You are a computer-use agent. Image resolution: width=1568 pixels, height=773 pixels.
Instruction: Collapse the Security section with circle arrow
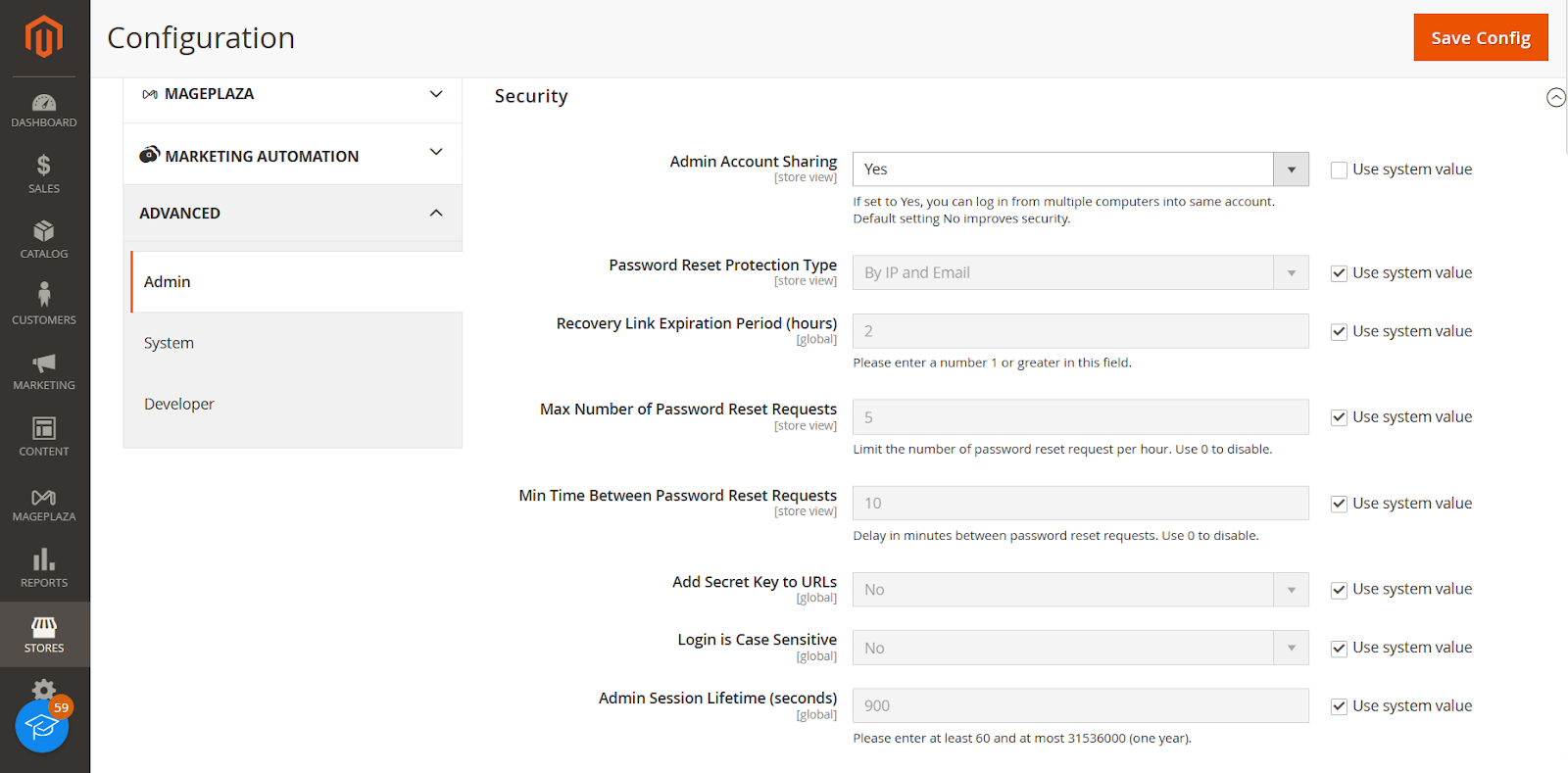pos(1555,97)
